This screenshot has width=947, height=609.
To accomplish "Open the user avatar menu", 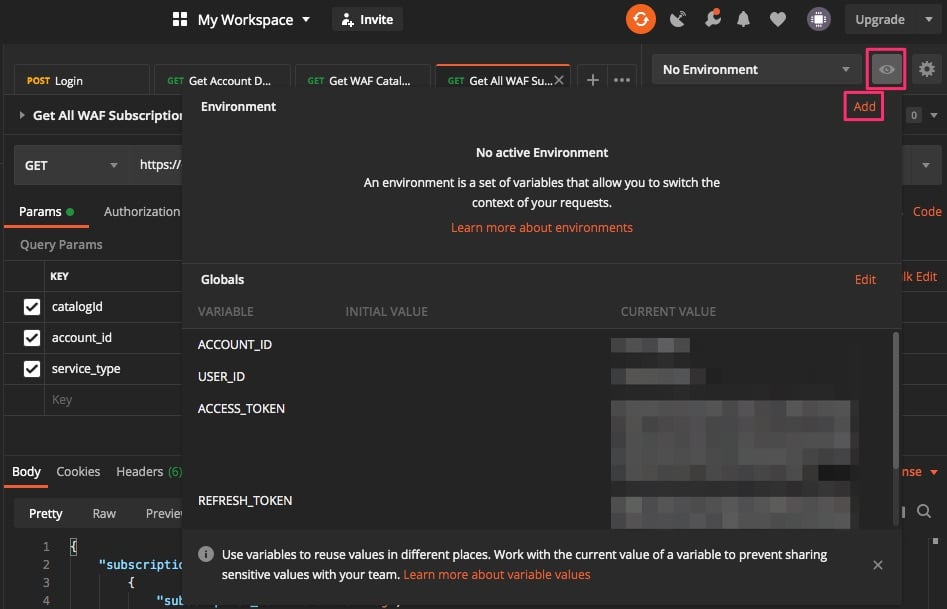I will 818,19.
